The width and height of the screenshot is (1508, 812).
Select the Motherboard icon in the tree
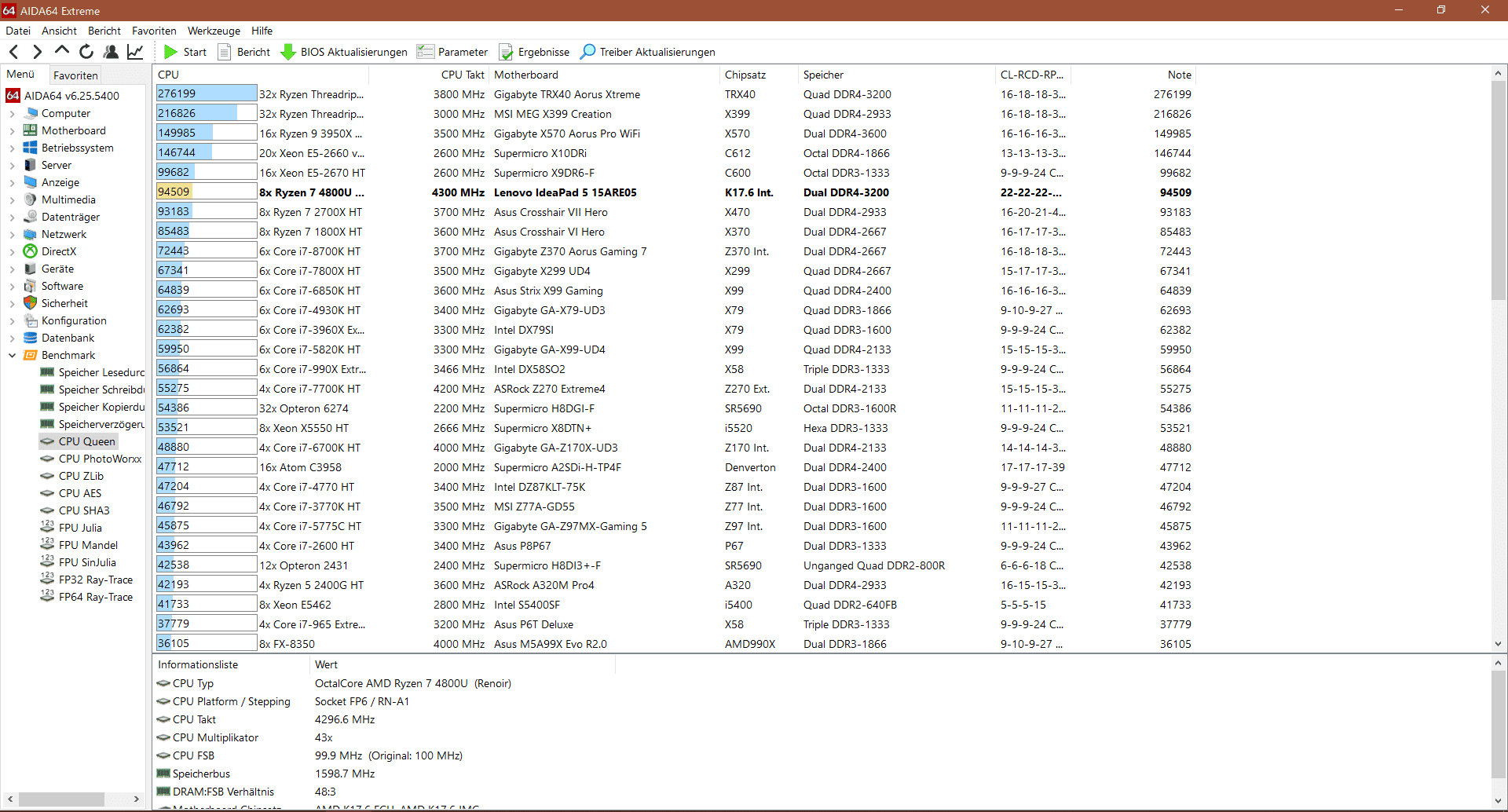(31, 130)
